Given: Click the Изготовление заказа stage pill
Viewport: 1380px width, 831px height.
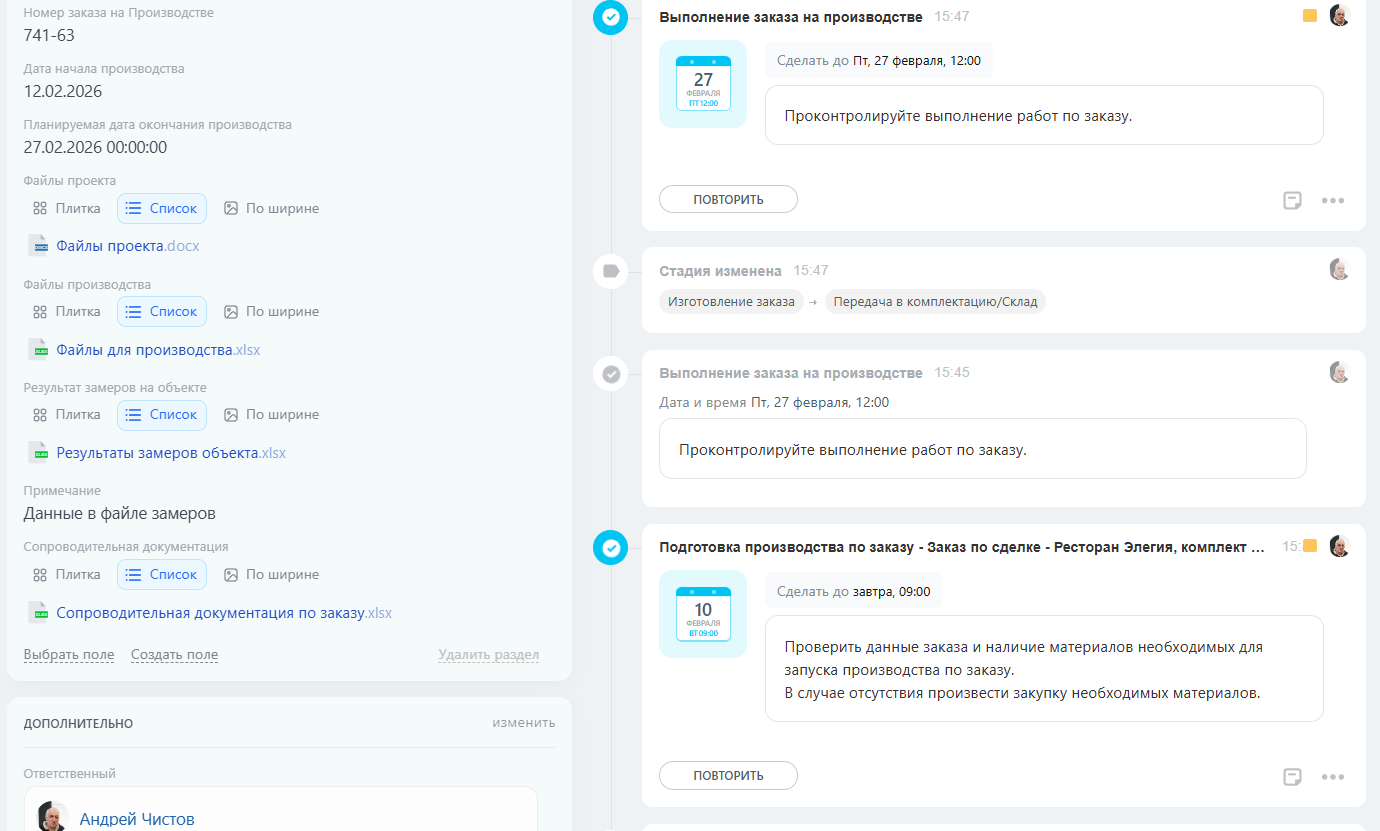Looking at the screenshot, I should [x=731, y=302].
